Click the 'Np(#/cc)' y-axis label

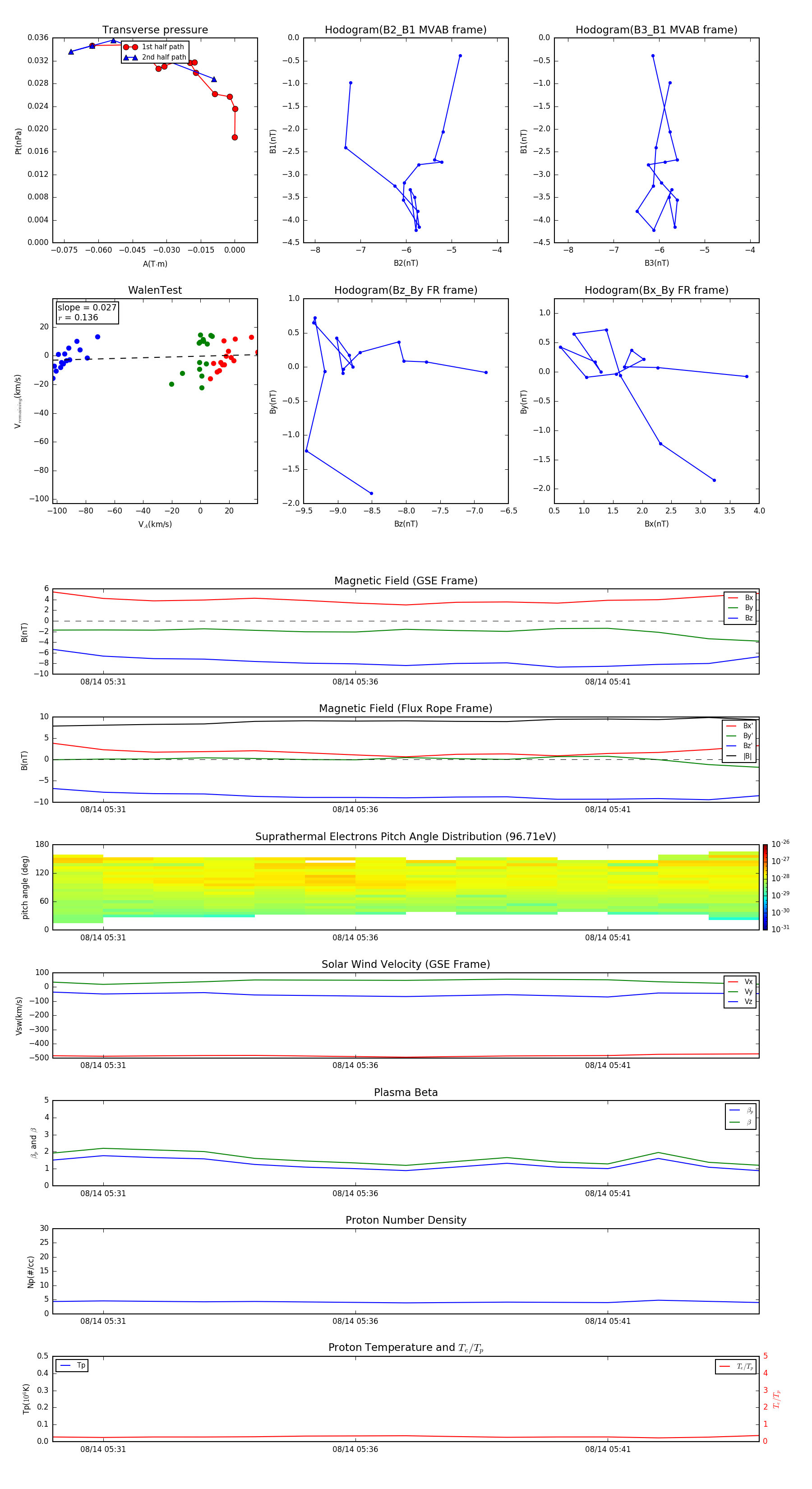(31, 1272)
